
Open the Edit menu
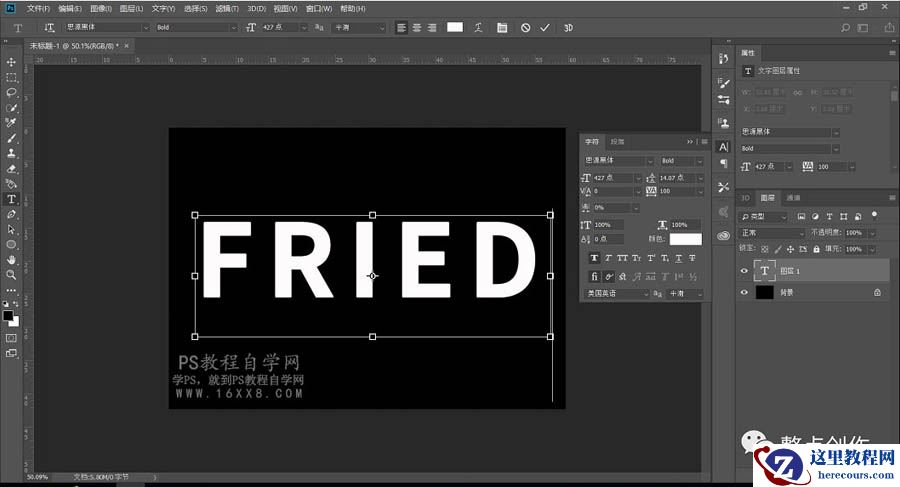70,9
